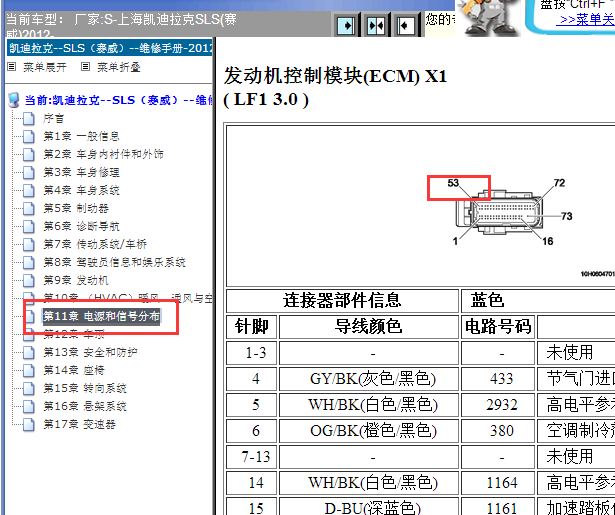Screen dimensions: 615x515
Task: Click the collapse-left panel arrow icon
Action: click(405, 26)
